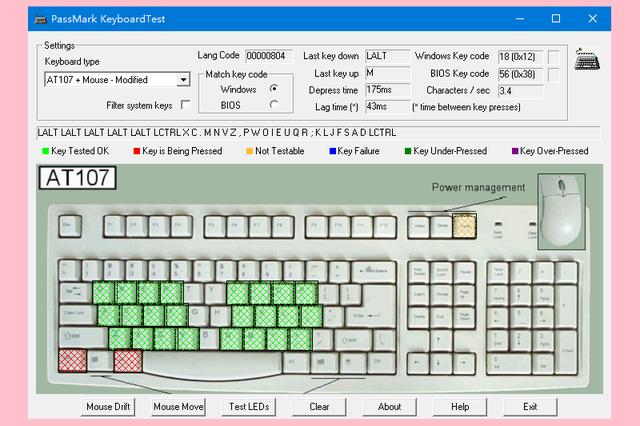Image resolution: width=640 pixels, height=426 pixels.
Task: Enable Filter system keys checkbox
Action: point(185,105)
